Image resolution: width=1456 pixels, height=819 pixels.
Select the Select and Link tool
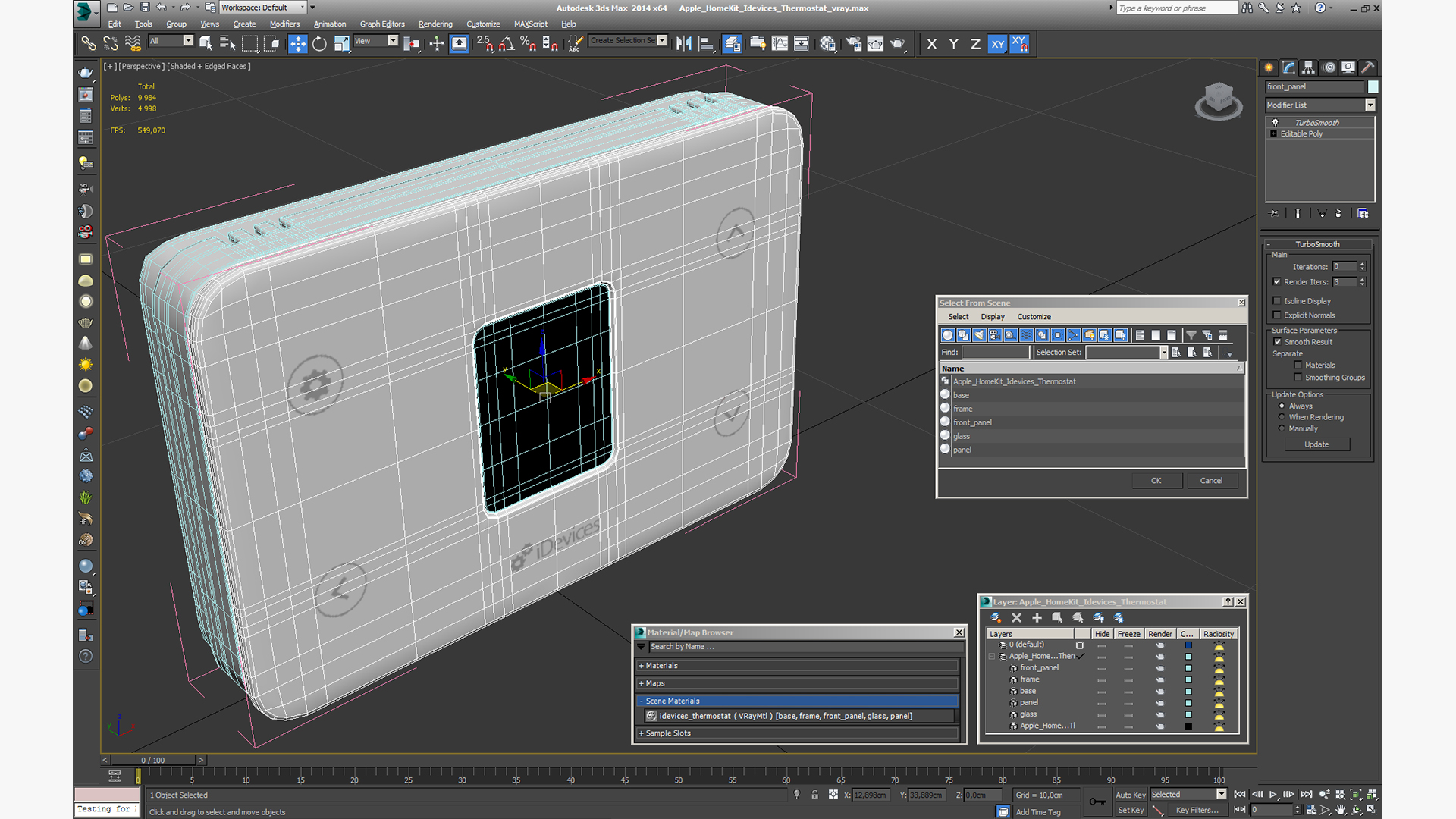(x=89, y=44)
